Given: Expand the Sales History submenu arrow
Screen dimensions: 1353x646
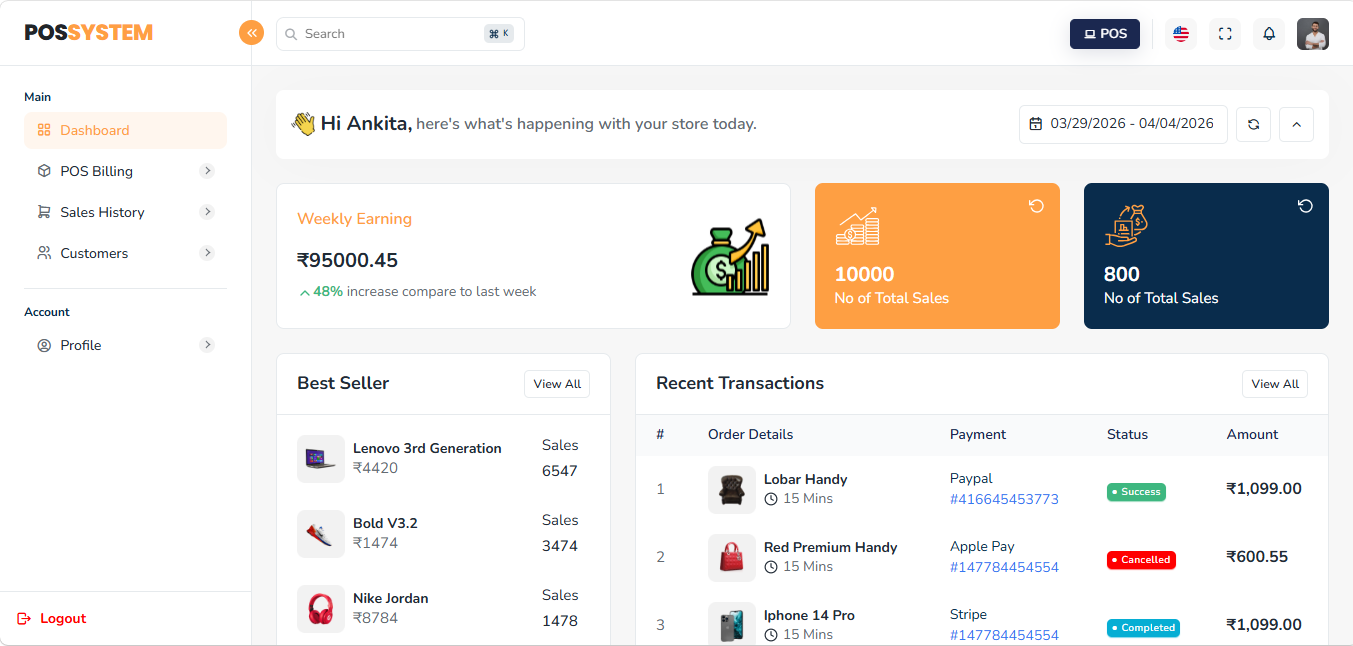Looking at the screenshot, I should tap(207, 212).
